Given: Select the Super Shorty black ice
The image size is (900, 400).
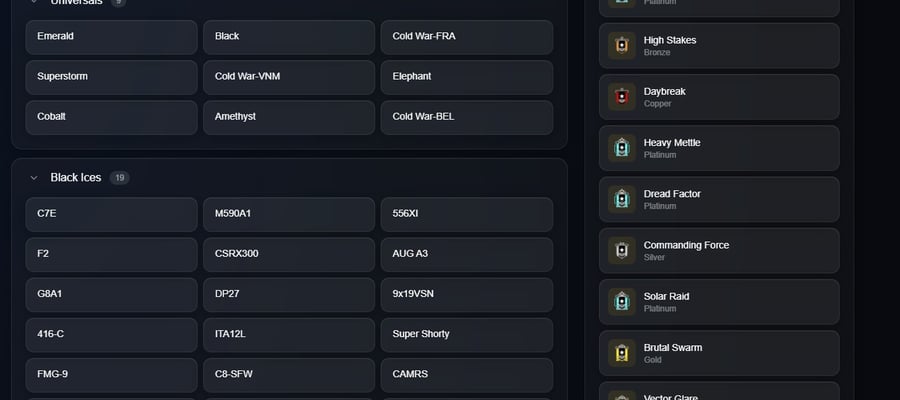Looking at the screenshot, I should point(467,335).
